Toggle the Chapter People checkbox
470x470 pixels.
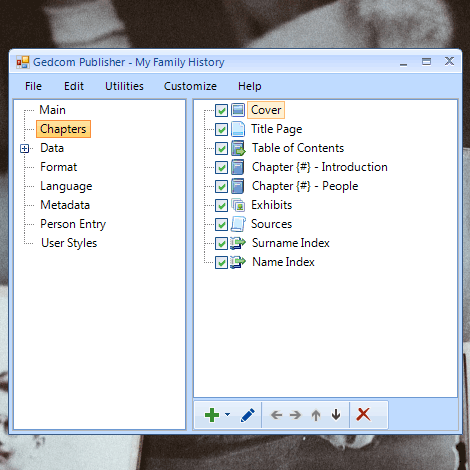[x=221, y=186]
